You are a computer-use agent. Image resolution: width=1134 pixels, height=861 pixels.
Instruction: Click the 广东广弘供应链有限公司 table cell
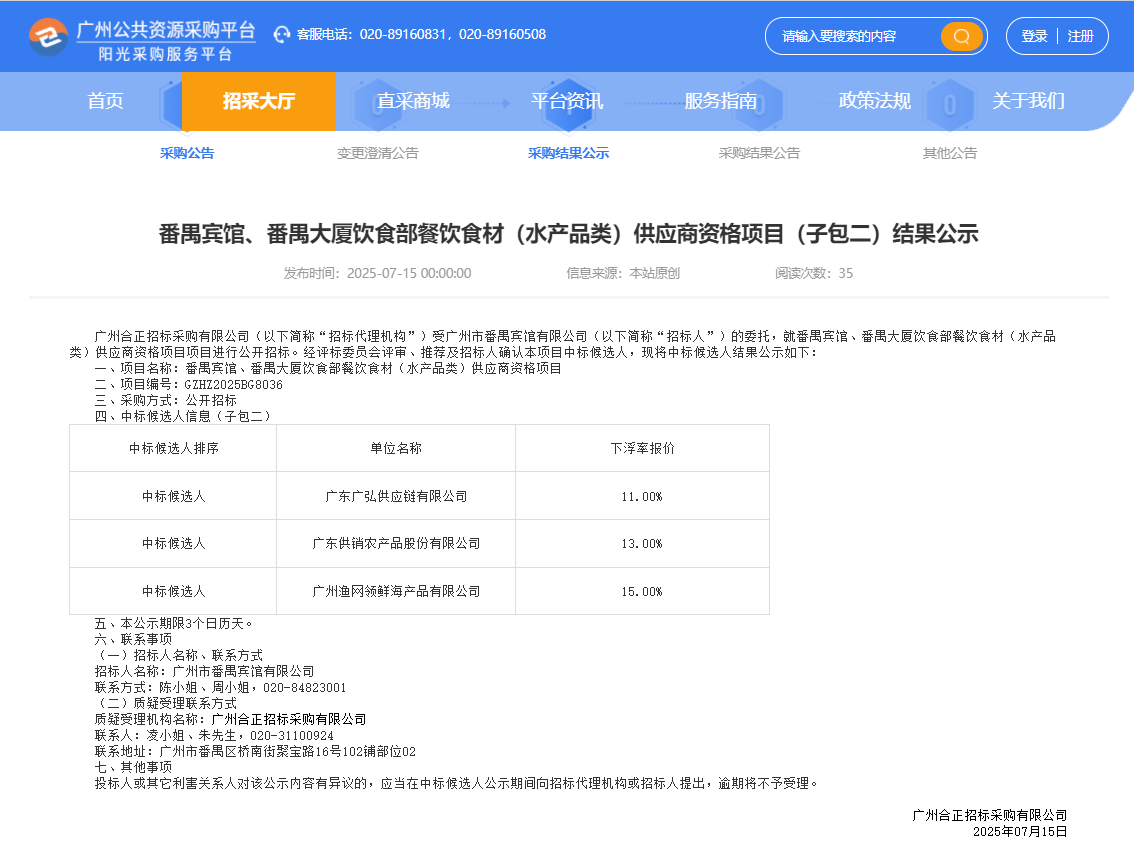click(x=396, y=496)
